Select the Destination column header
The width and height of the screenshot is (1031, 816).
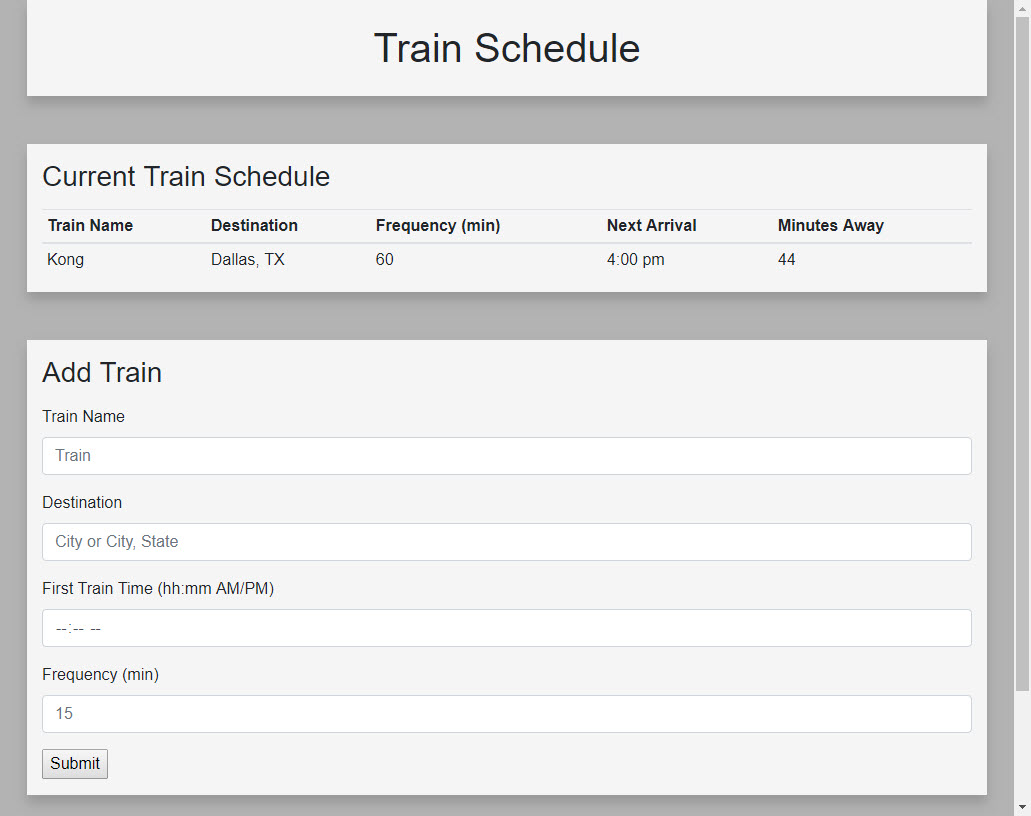(254, 225)
